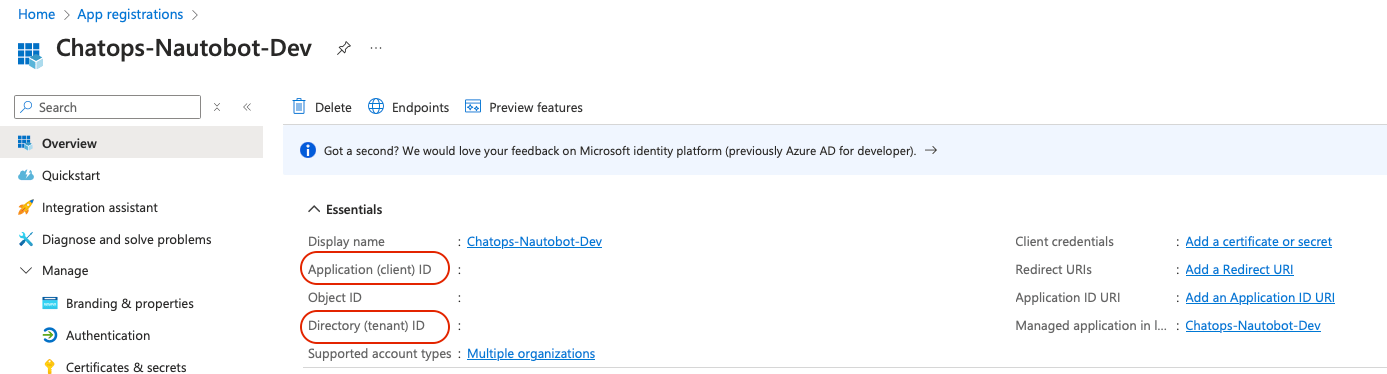Click the Endpoints toolbar button
The image size is (1387, 374).
pos(409,107)
